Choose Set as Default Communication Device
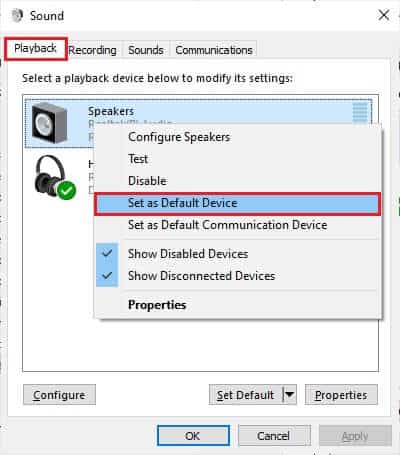This screenshot has height=455, width=400. coord(238,225)
